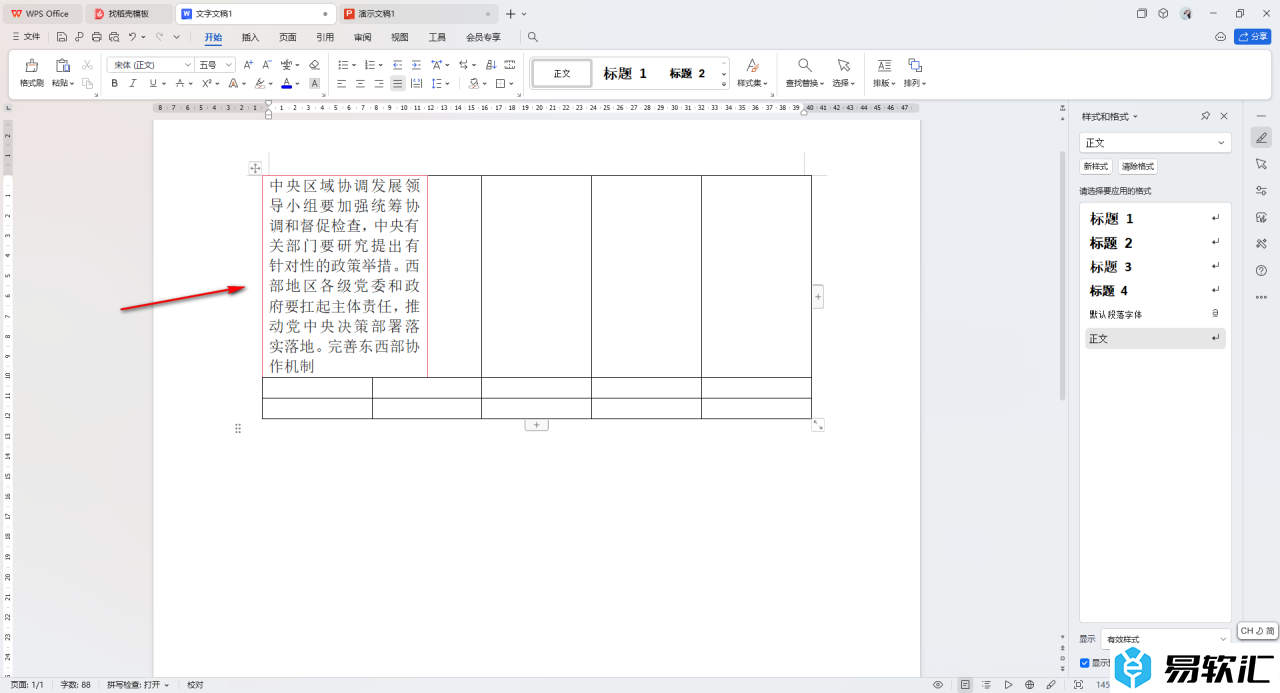Click the Format Painter (格式刷) icon

tap(31, 66)
